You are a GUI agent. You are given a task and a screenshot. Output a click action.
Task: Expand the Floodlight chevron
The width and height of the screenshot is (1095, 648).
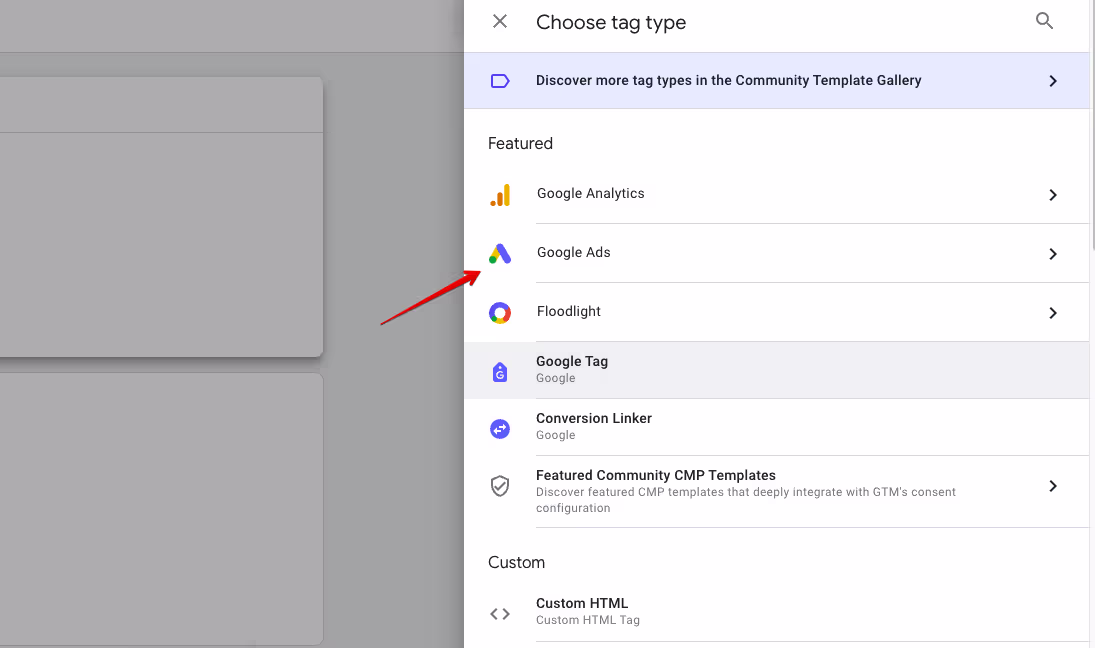coord(1052,313)
